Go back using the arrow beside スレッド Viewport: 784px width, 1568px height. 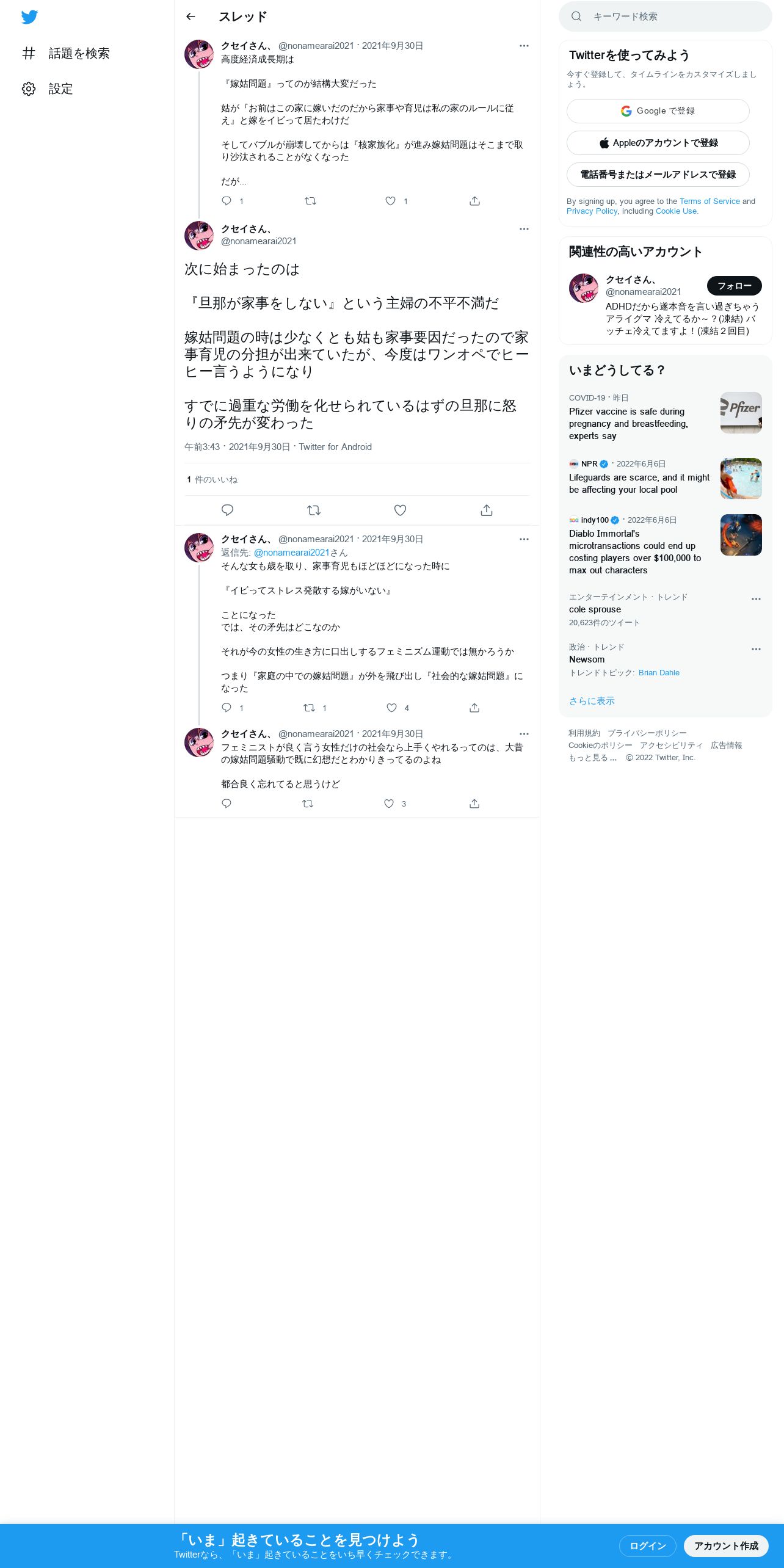pyautogui.click(x=191, y=16)
